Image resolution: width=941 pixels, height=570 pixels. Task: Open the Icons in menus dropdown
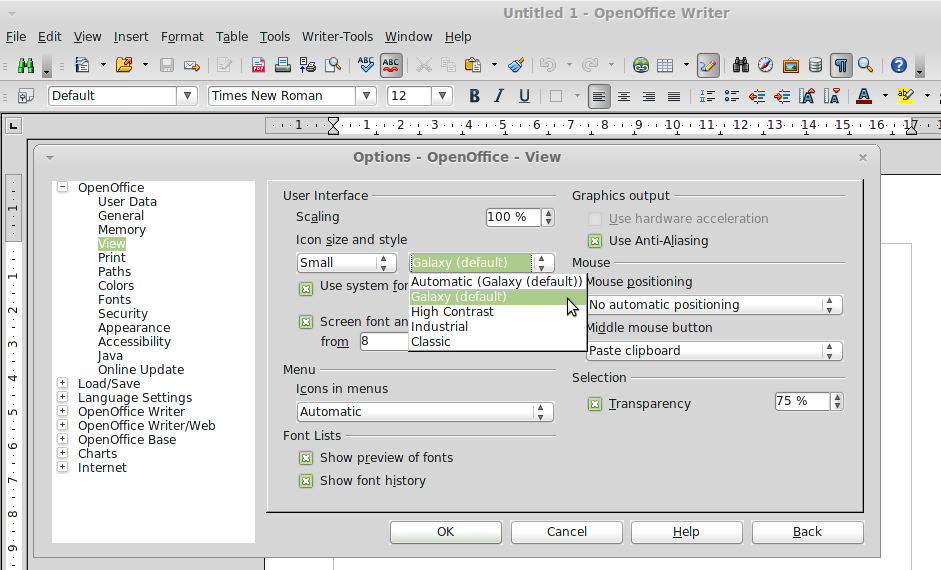(x=425, y=412)
